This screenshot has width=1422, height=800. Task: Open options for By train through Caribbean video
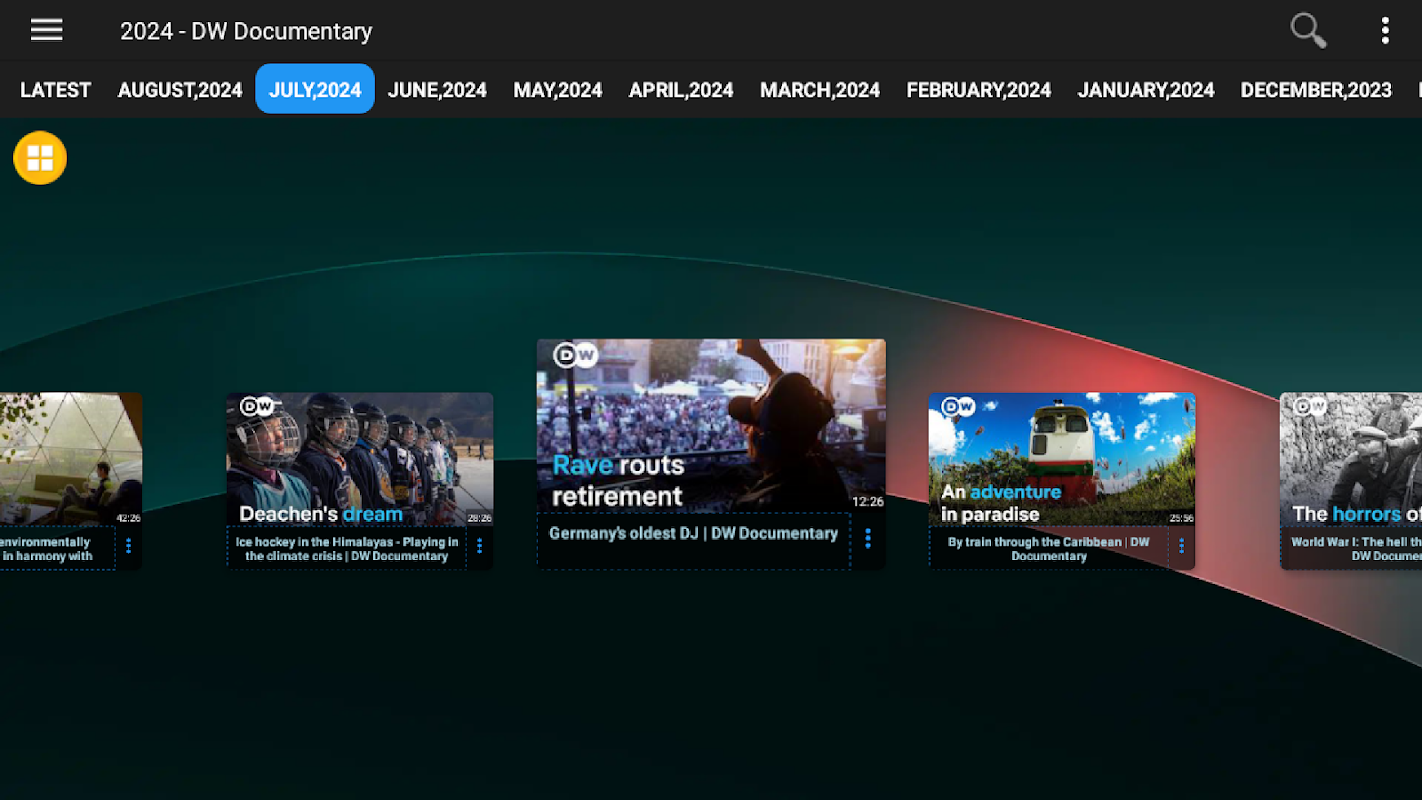tap(1181, 546)
